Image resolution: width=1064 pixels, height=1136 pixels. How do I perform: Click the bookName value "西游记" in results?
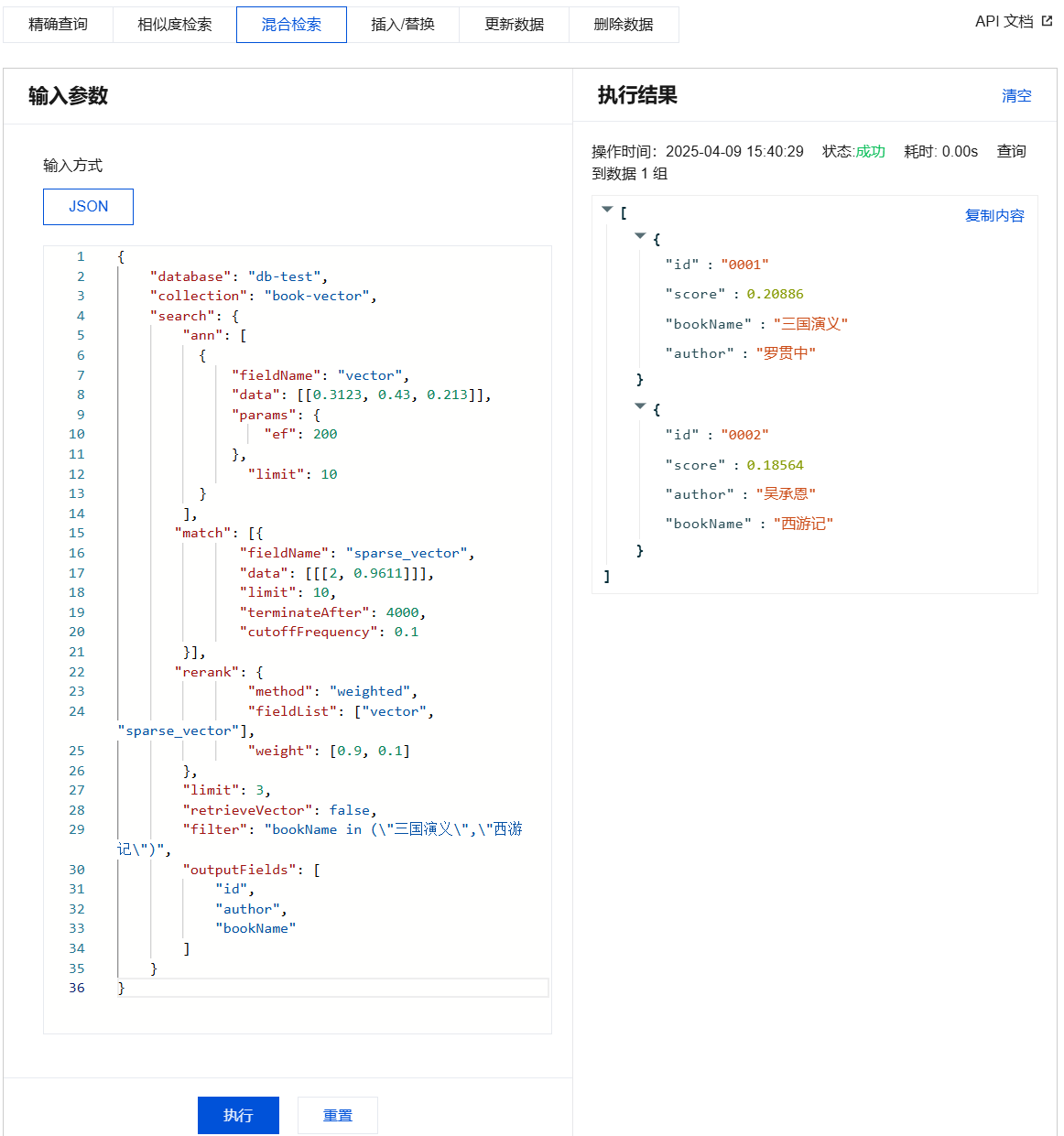click(803, 524)
